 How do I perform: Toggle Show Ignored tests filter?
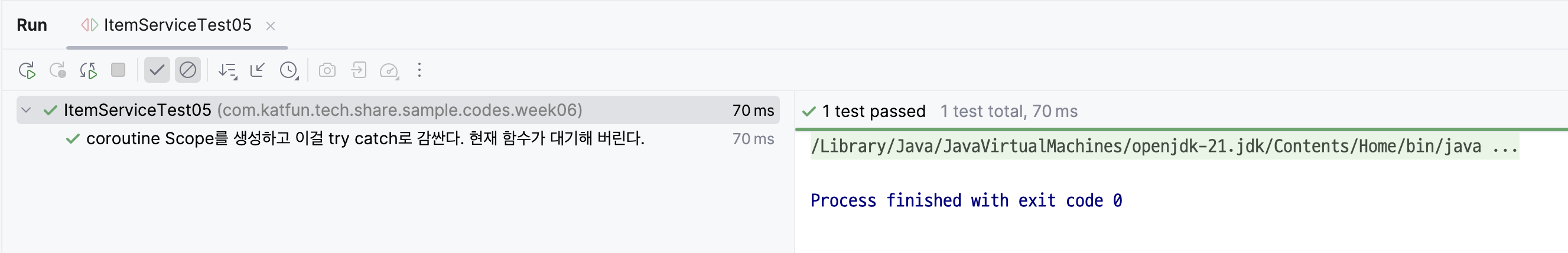187,71
